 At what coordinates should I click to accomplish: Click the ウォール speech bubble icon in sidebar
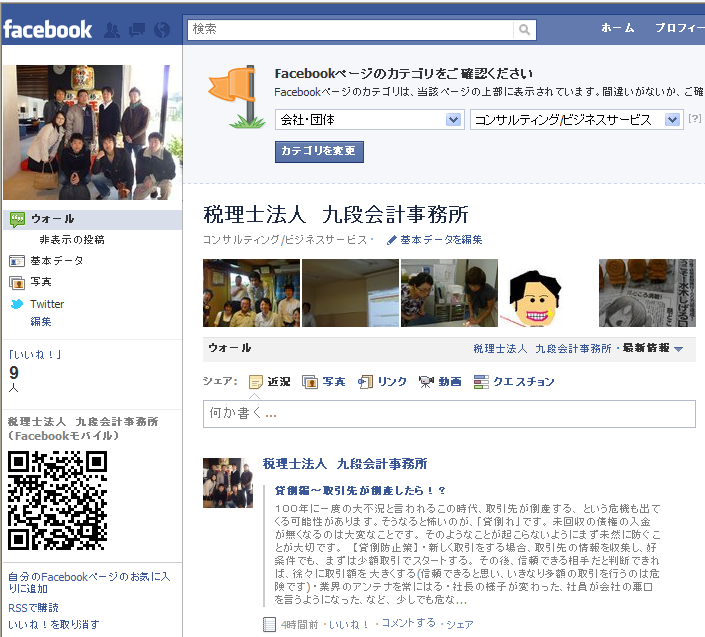pos(17,219)
